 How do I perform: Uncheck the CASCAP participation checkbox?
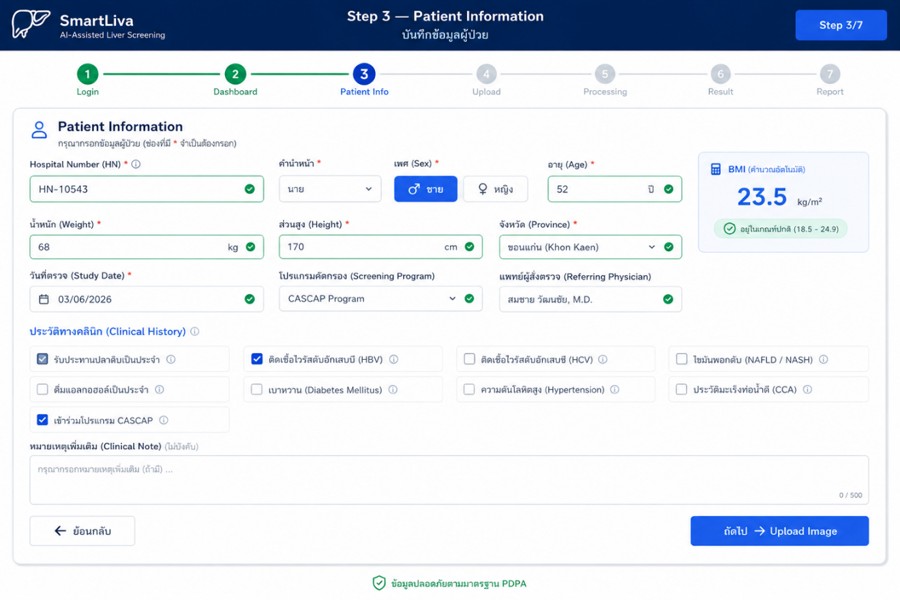(x=42, y=420)
